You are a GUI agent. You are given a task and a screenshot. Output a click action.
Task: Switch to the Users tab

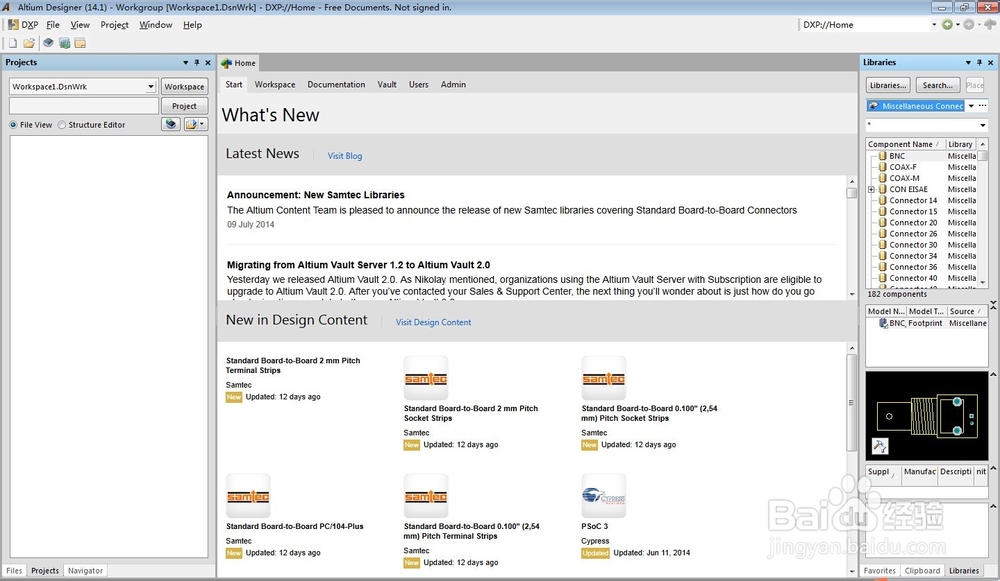pos(418,84)
